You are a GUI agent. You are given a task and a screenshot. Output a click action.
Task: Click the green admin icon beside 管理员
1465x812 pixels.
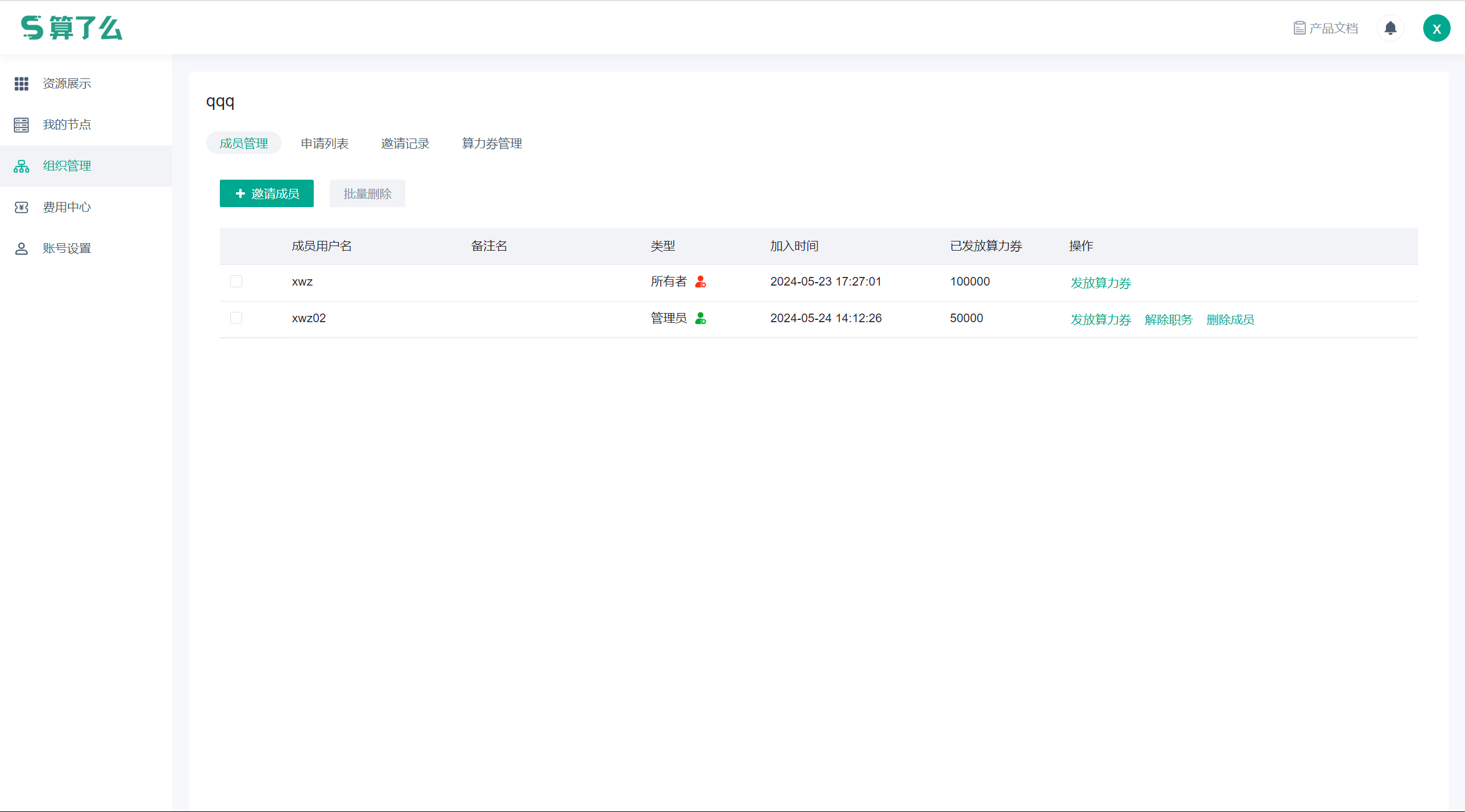tap(700, 318)
